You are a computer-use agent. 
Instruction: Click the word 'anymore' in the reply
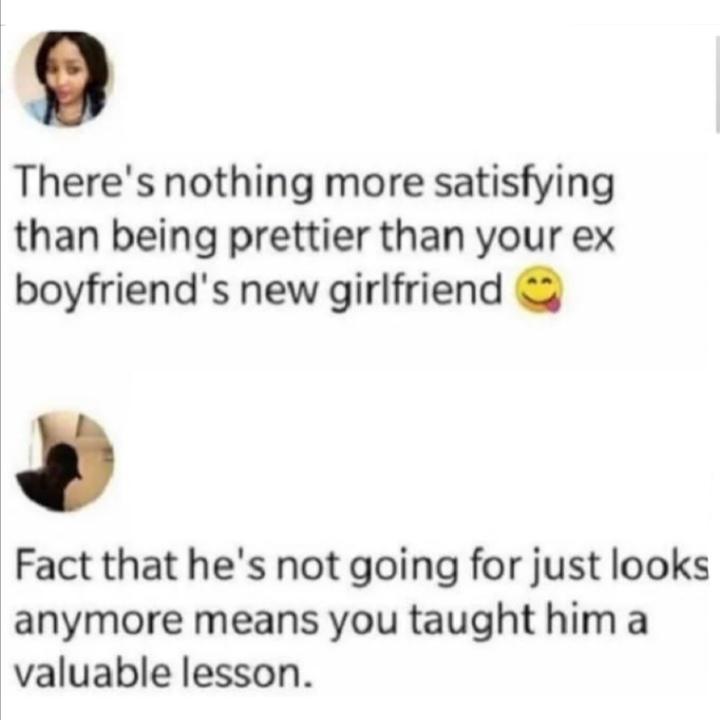(x=98, y=622)
